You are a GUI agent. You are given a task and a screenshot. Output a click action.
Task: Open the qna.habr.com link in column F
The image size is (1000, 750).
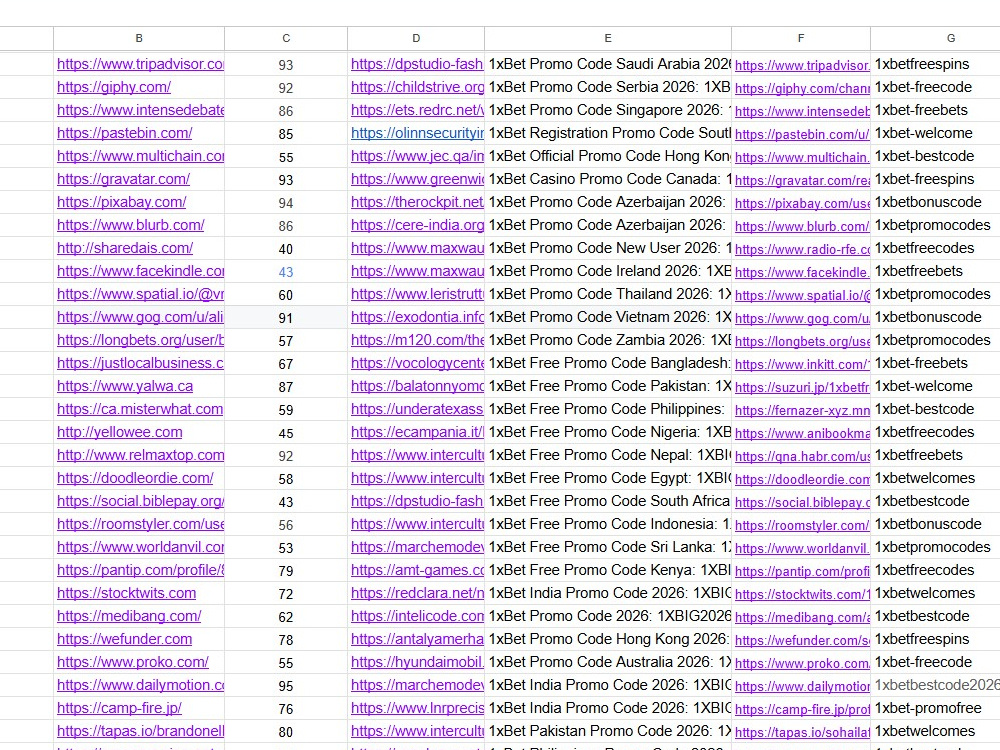pos(802,455)
